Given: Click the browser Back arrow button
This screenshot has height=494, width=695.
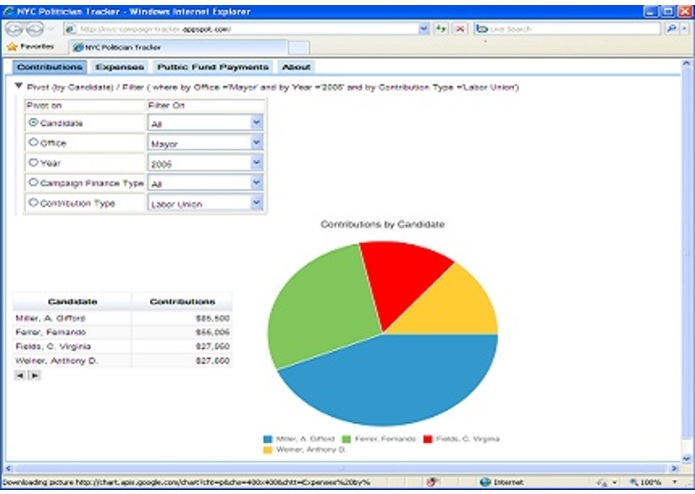Looking at the screenshot, I should click(x=14, y=29).
